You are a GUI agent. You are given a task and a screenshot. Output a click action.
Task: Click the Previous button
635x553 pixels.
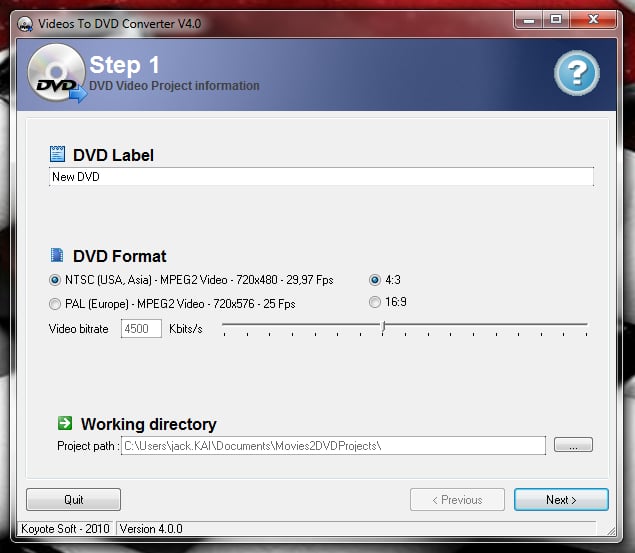457,500
